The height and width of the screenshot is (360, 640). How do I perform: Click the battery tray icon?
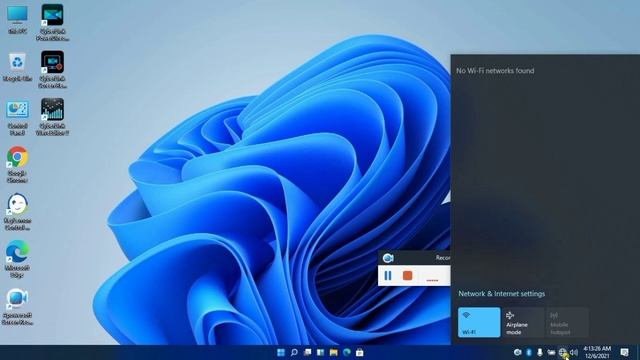coord(551,352)
